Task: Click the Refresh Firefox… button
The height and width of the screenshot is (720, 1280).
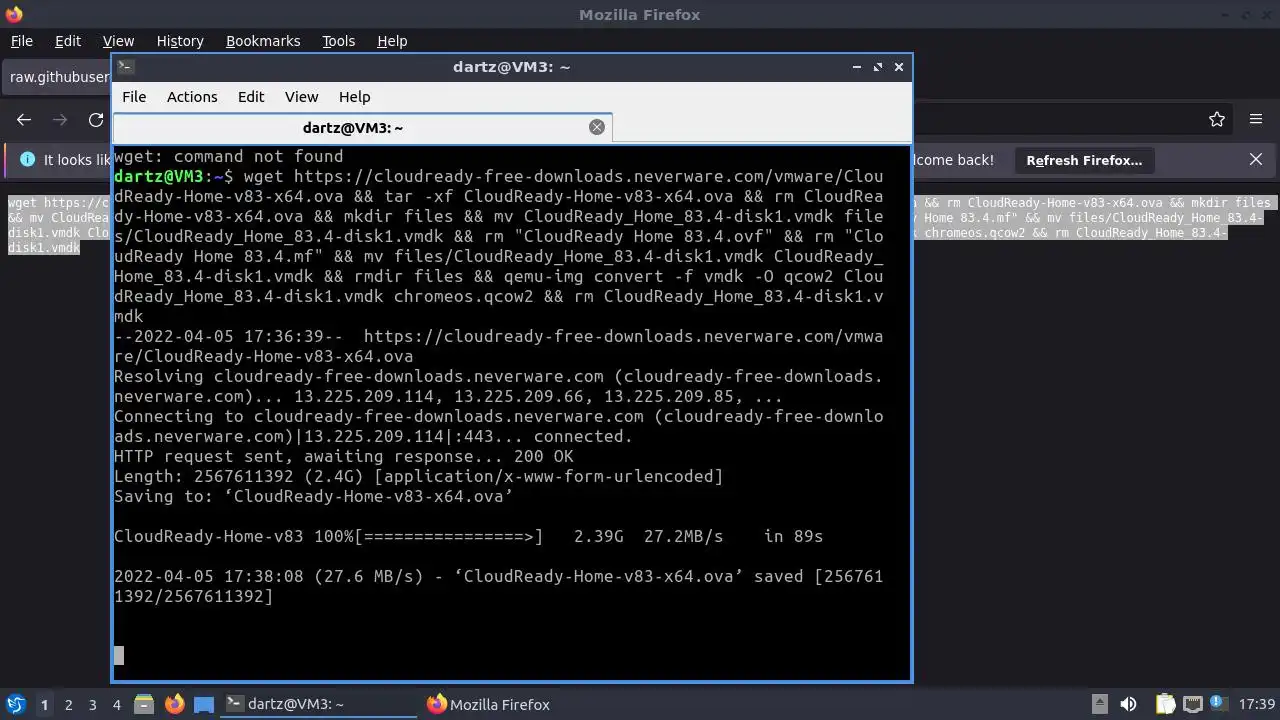Action: point(1084,160)
